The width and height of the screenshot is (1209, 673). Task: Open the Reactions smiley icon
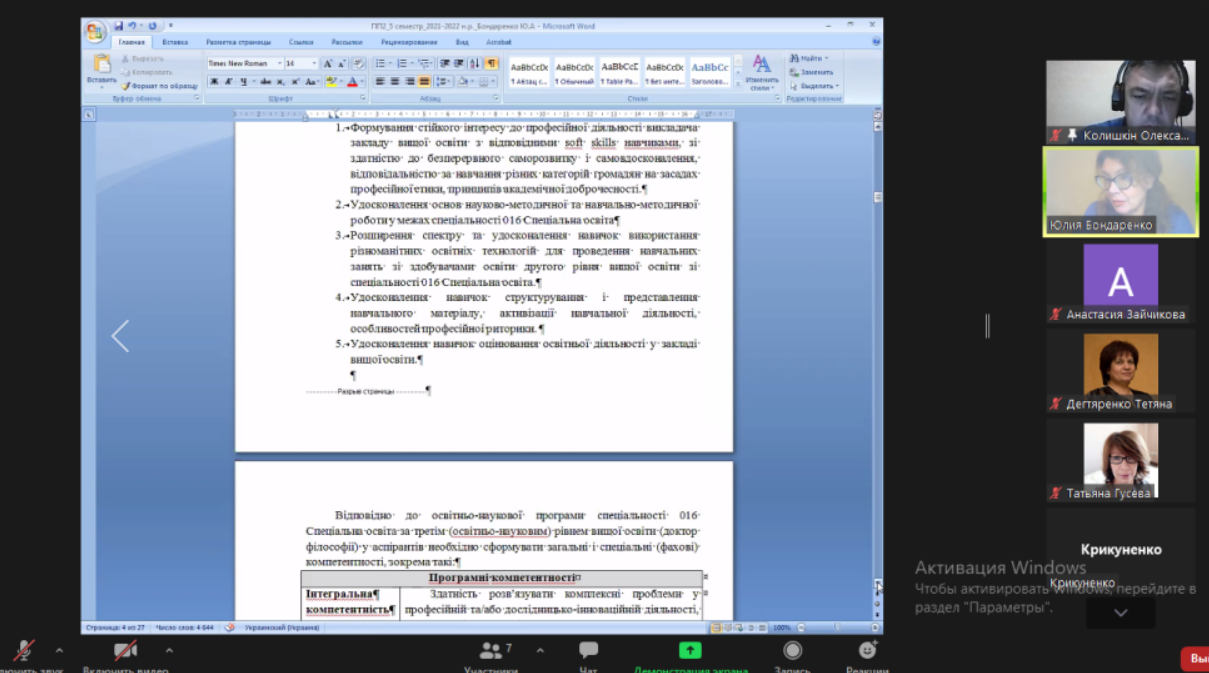[x=866, y=651]
